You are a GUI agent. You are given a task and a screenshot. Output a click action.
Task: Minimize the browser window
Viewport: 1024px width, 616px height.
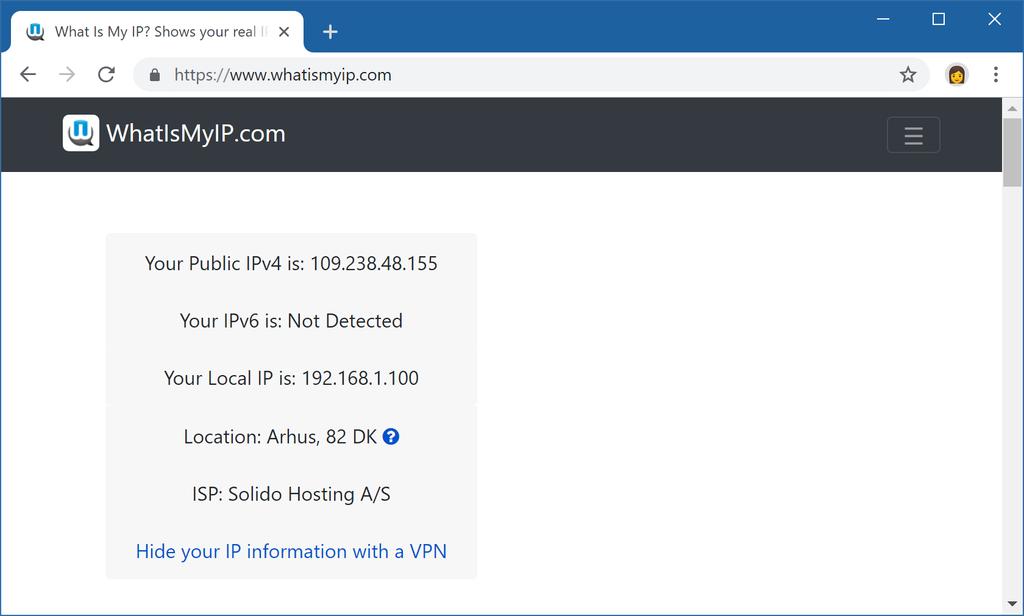(883, 19)
